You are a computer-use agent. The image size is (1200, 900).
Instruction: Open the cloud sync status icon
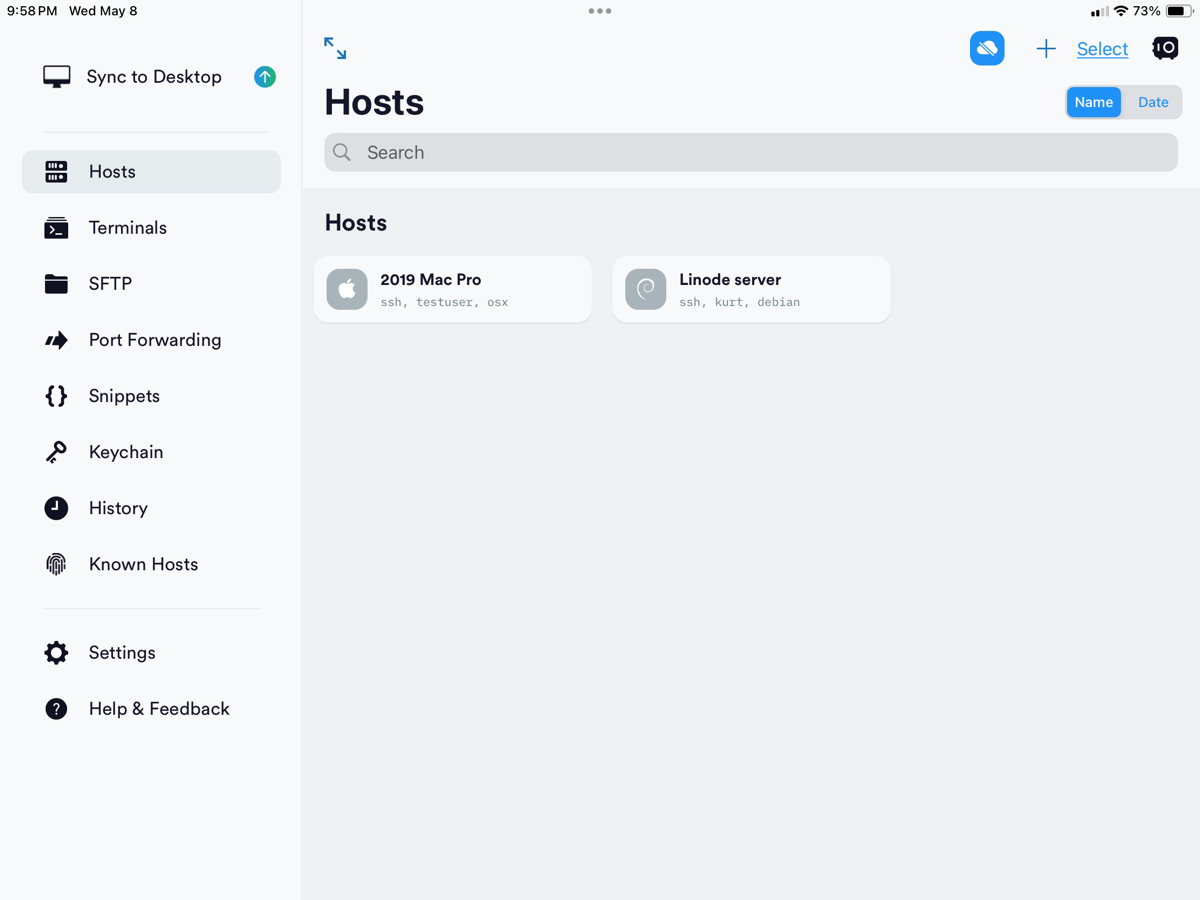coord(987,48)
